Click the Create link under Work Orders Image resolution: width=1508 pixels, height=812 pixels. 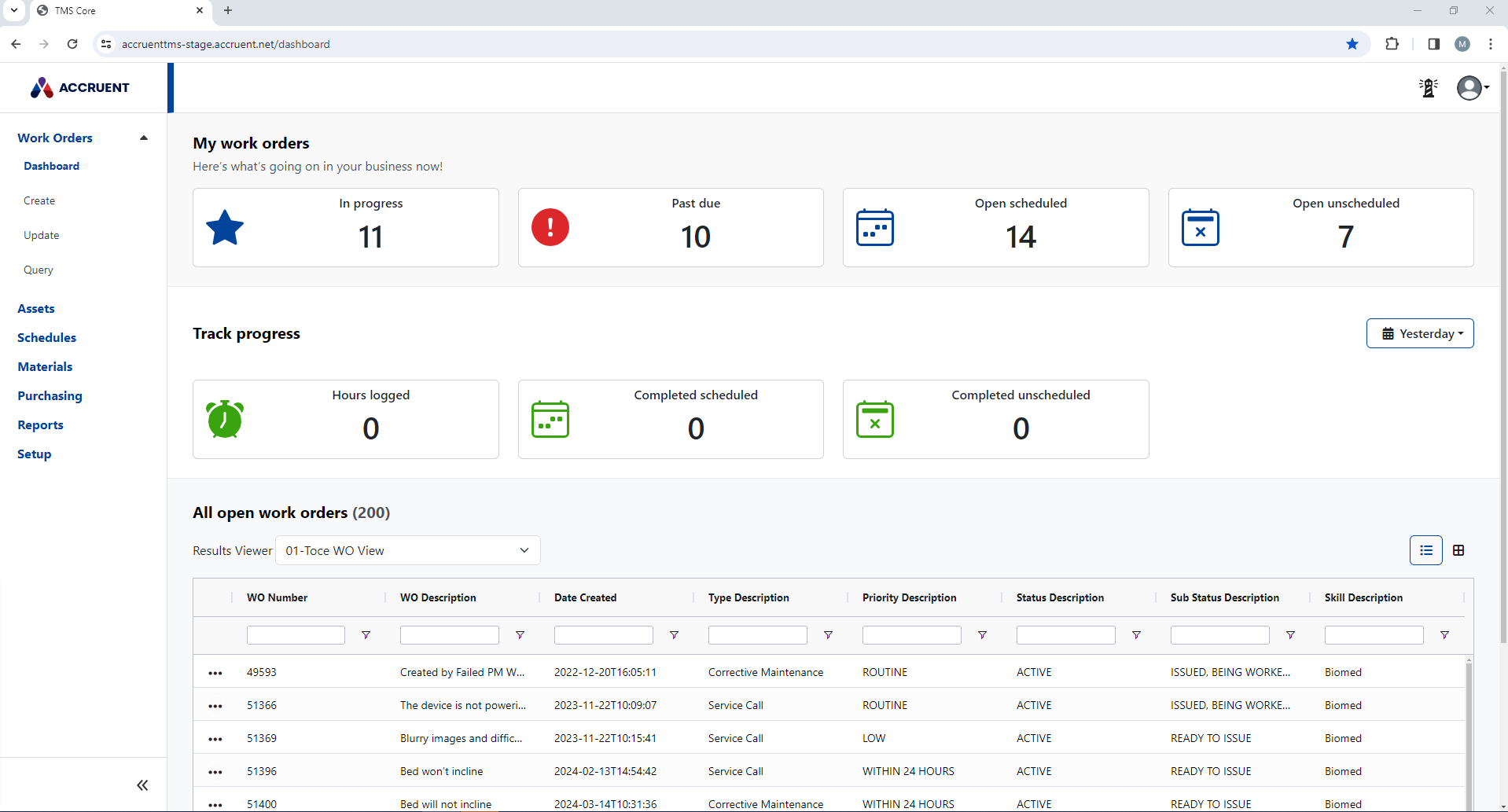click(39, 200)
